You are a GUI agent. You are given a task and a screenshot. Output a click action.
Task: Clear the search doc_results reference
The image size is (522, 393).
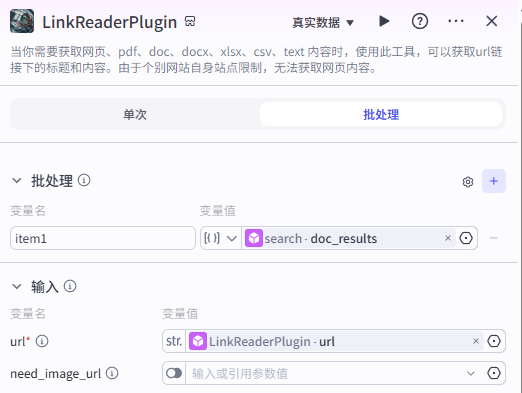[x=448, y=238]
